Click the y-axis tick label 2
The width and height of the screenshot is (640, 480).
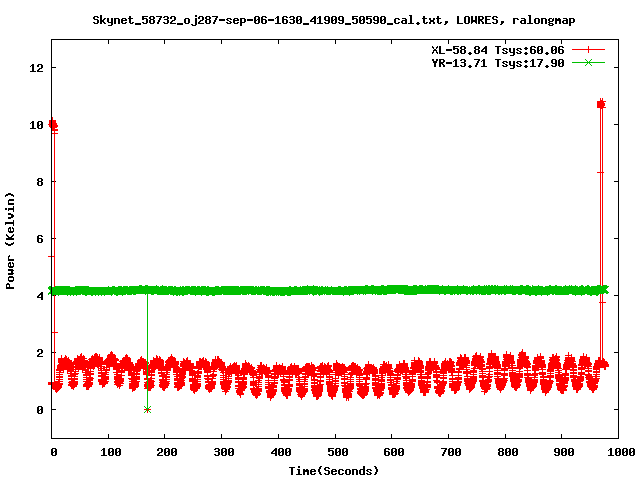tap(40, 353)
